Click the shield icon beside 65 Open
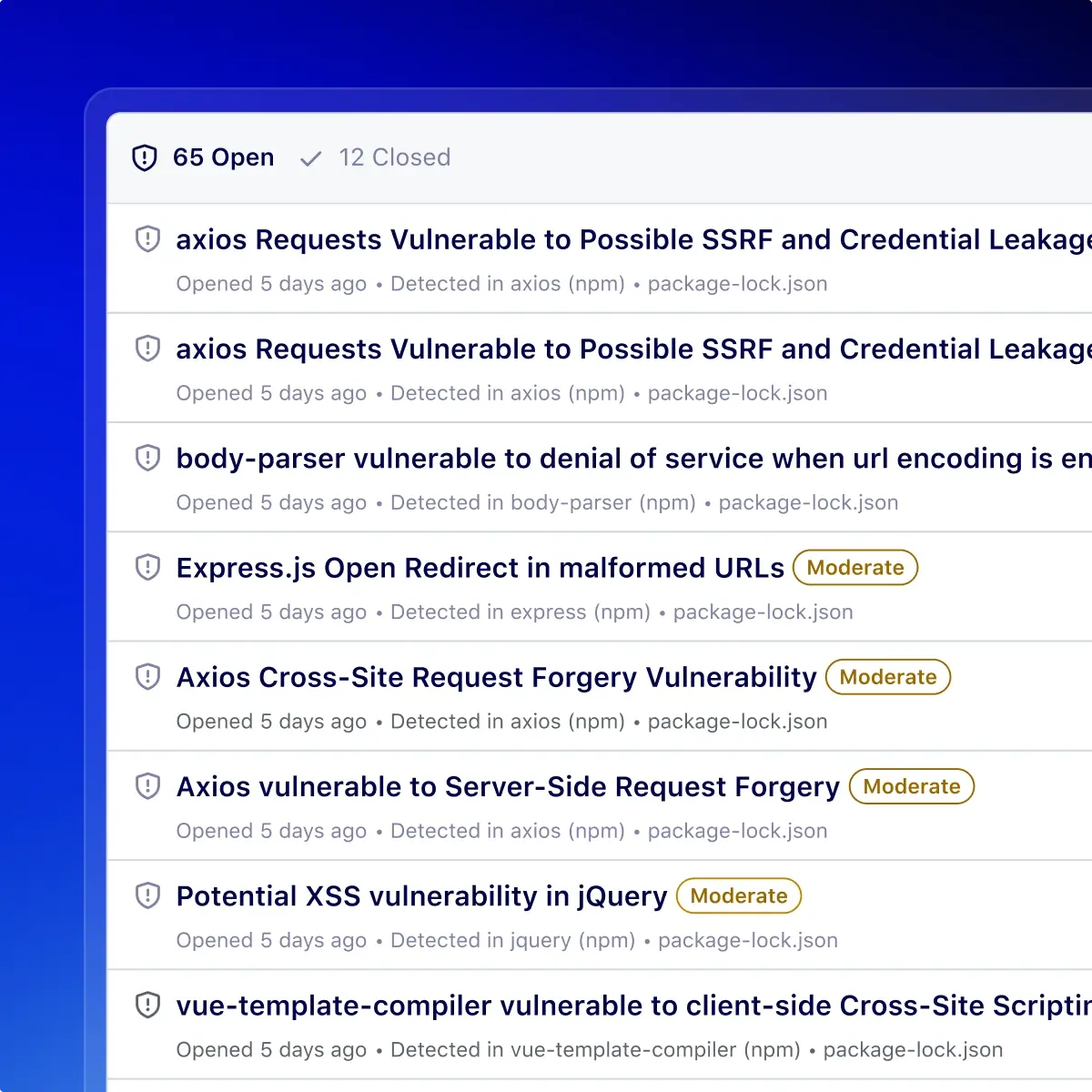1092x1092 pixels. coord(145,157)
